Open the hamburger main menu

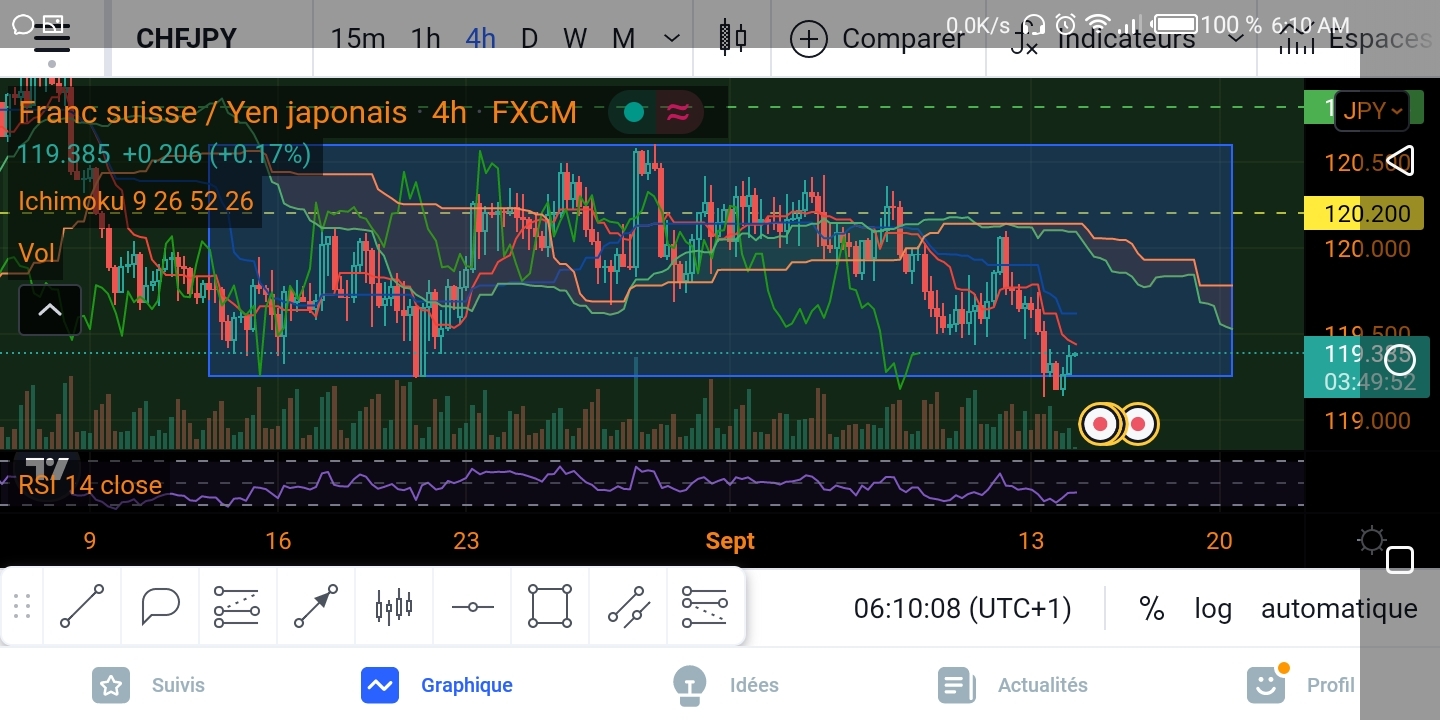pos(52,39)
